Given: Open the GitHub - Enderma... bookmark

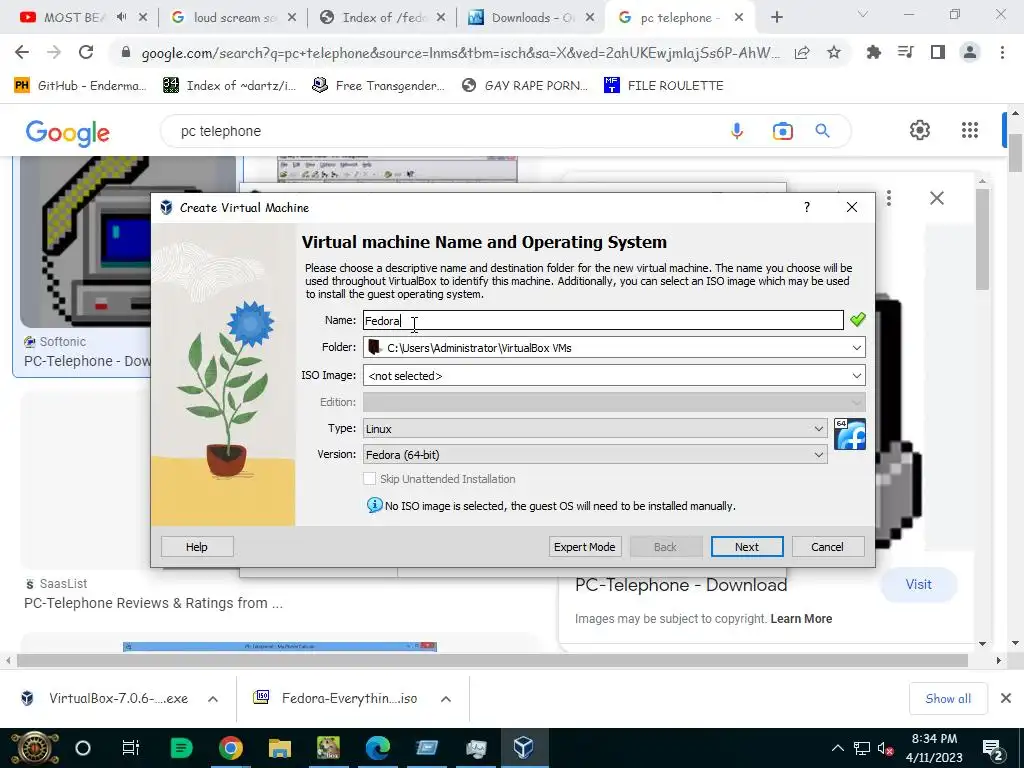Looking at the screenshot, I should tap(80, 86).
